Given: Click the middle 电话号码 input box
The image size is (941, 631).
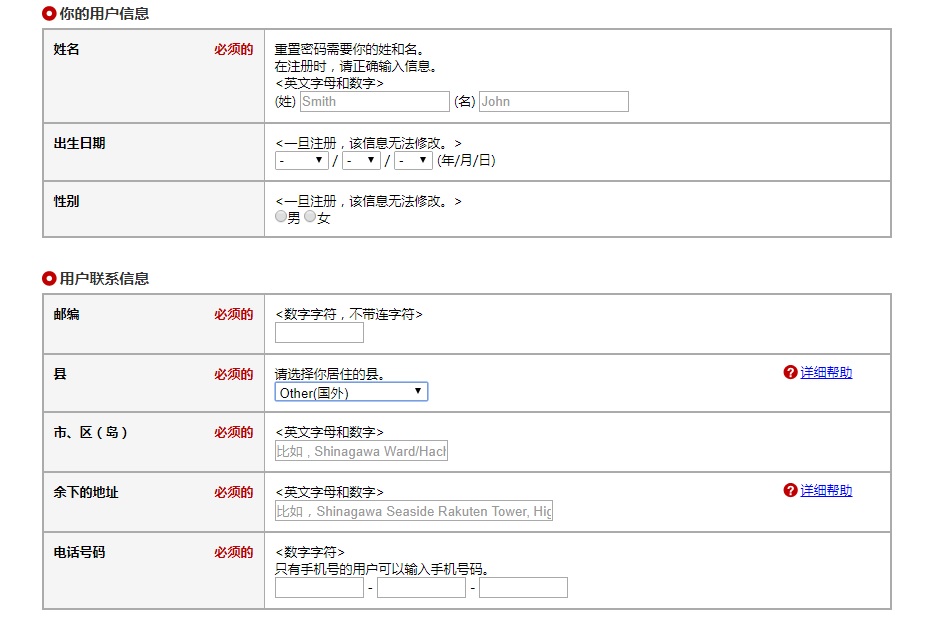Looking at the screenshot, I should tap(421, 588).
